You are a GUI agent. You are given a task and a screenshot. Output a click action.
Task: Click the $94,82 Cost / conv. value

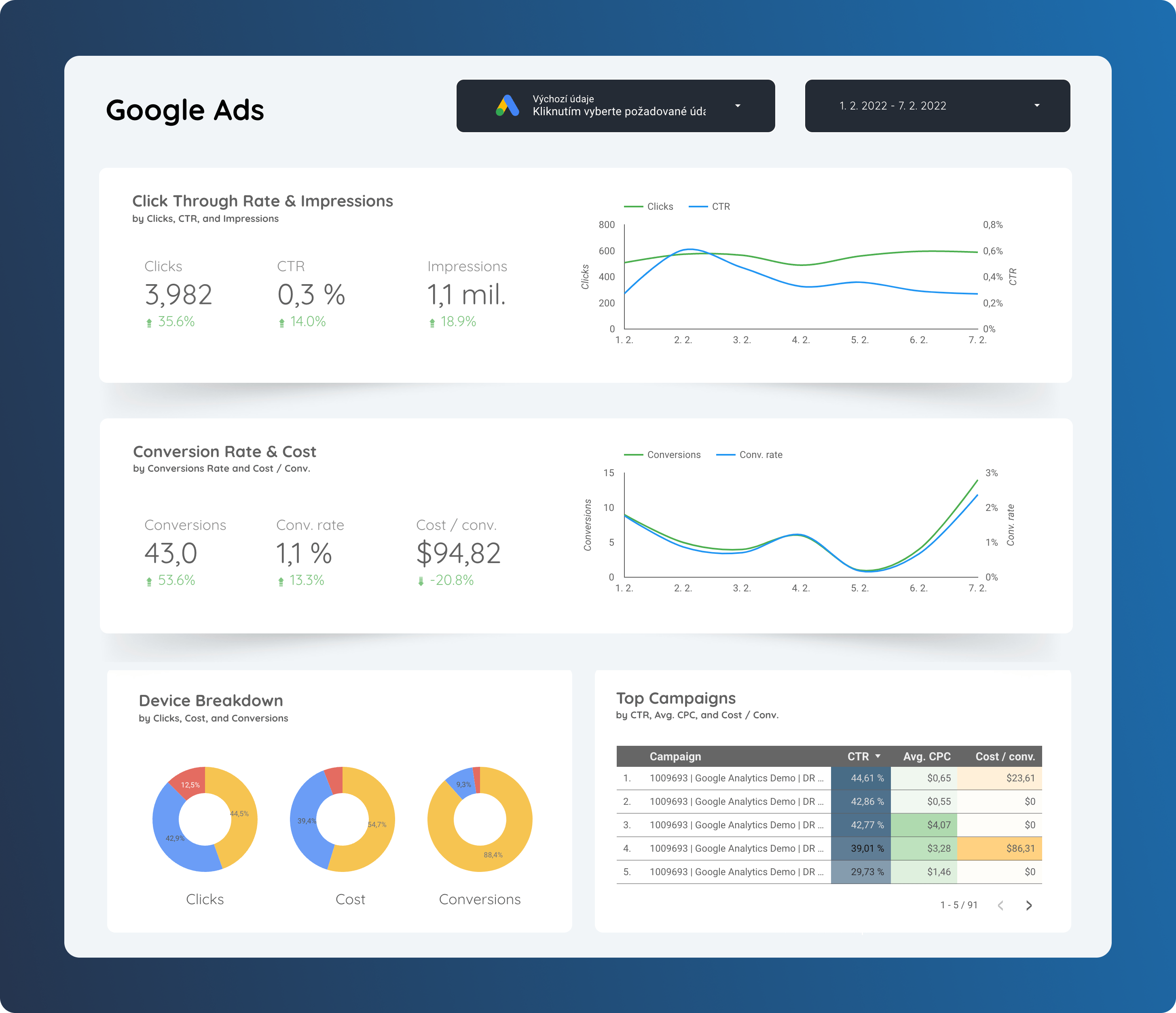point(459,553)
